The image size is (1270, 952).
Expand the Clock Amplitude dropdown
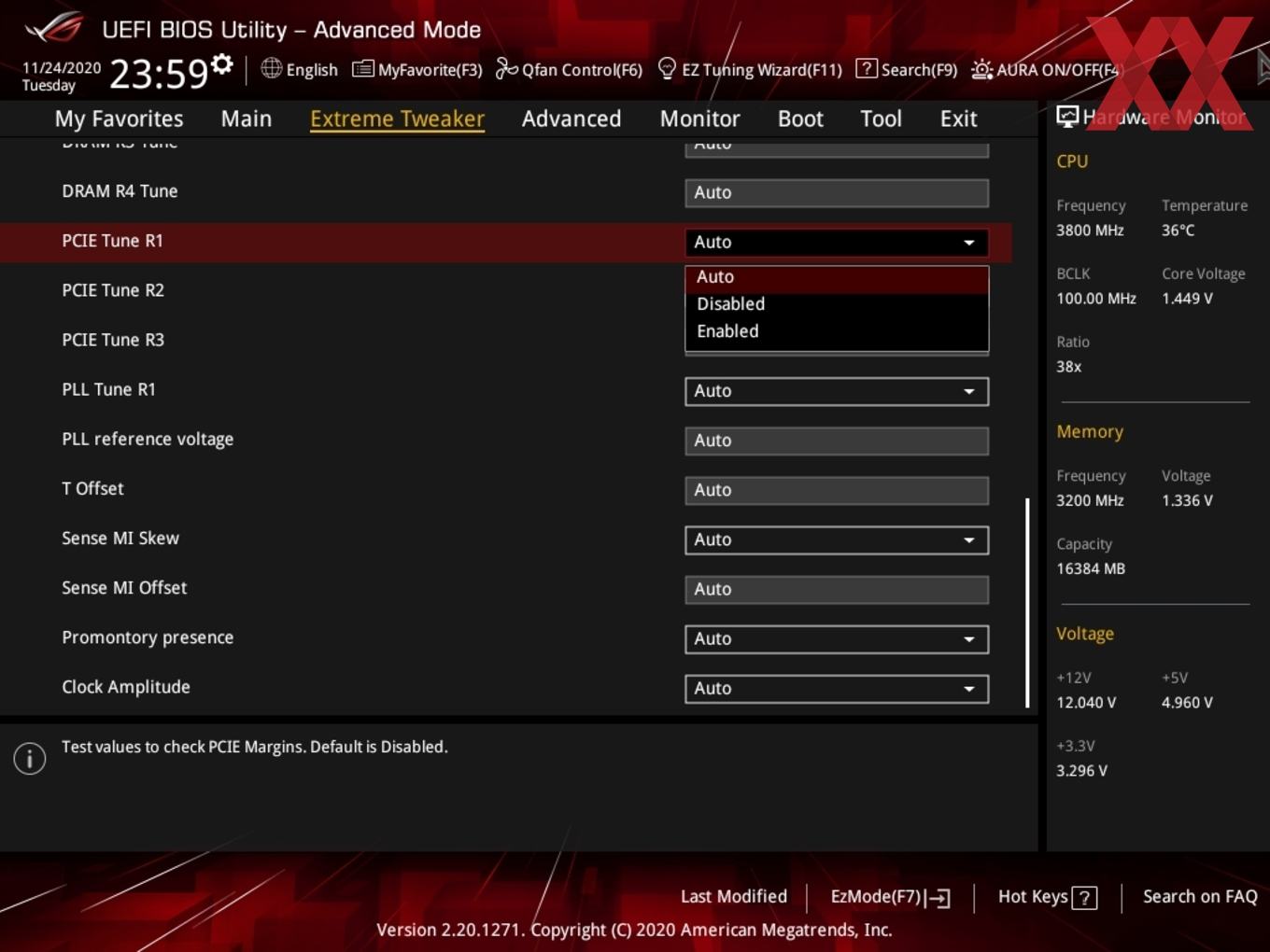click(x=837, y=688)
